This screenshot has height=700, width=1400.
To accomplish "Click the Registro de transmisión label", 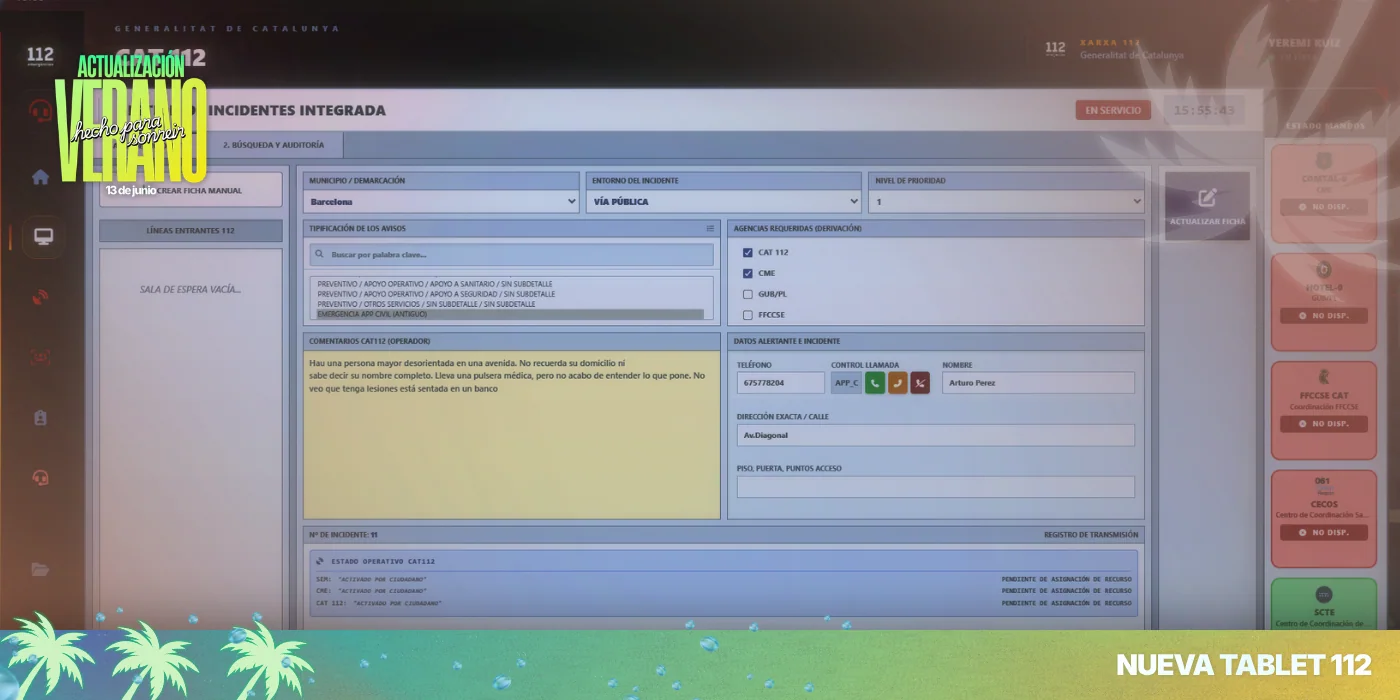I will [x=1091, y=535].
